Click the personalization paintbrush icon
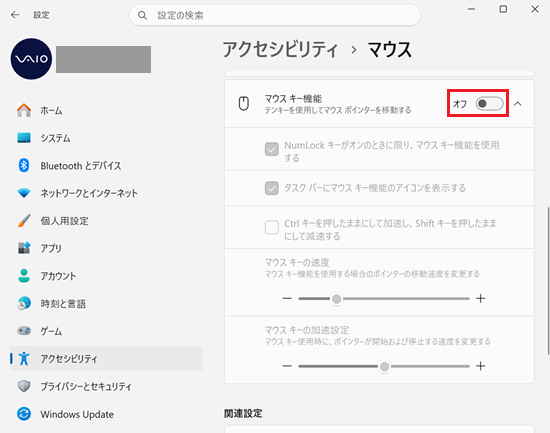 [24, 220]
